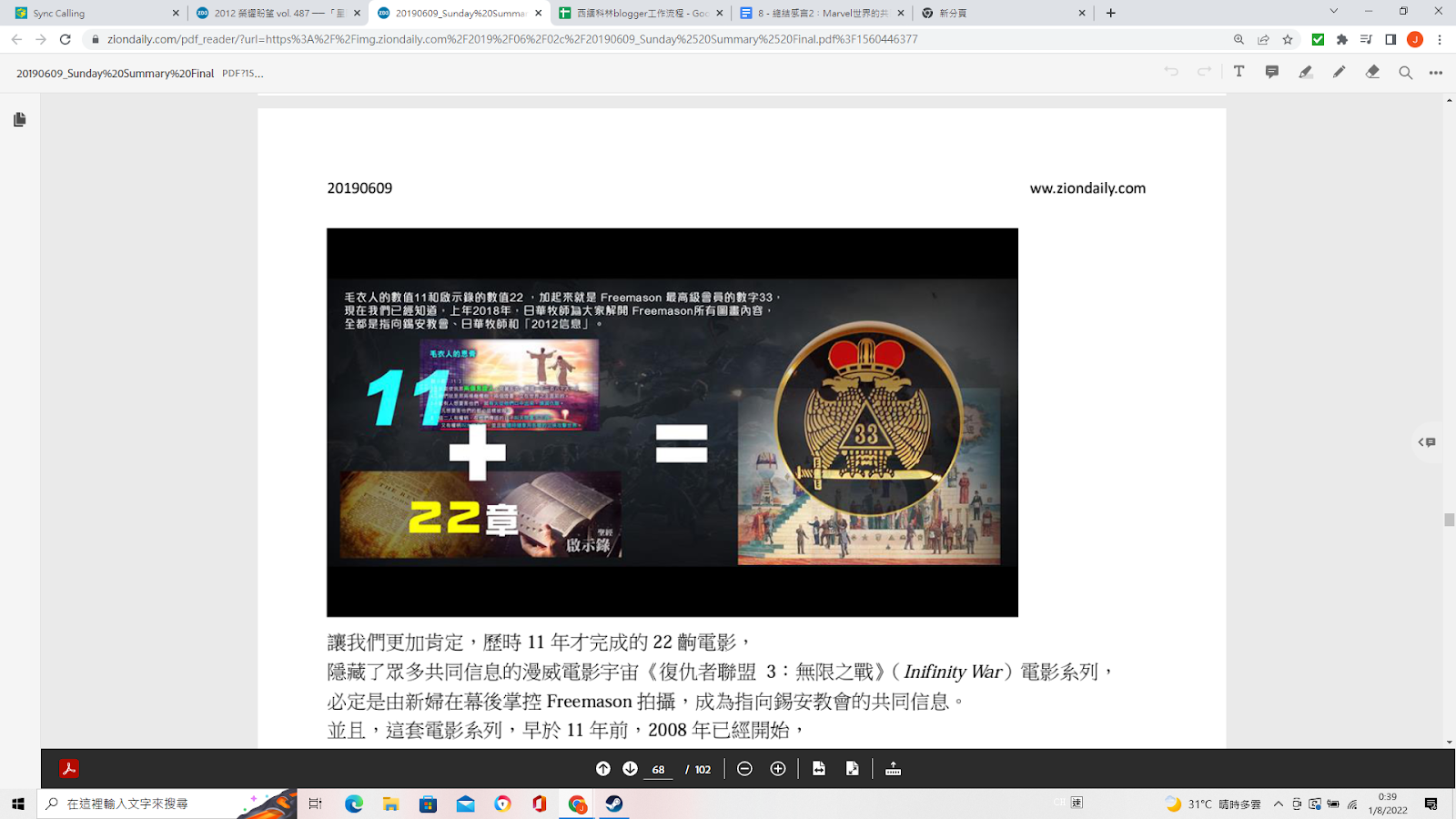Go back to previous page in Chrome
Screen dimensions: 1456x819
point(16,39)
